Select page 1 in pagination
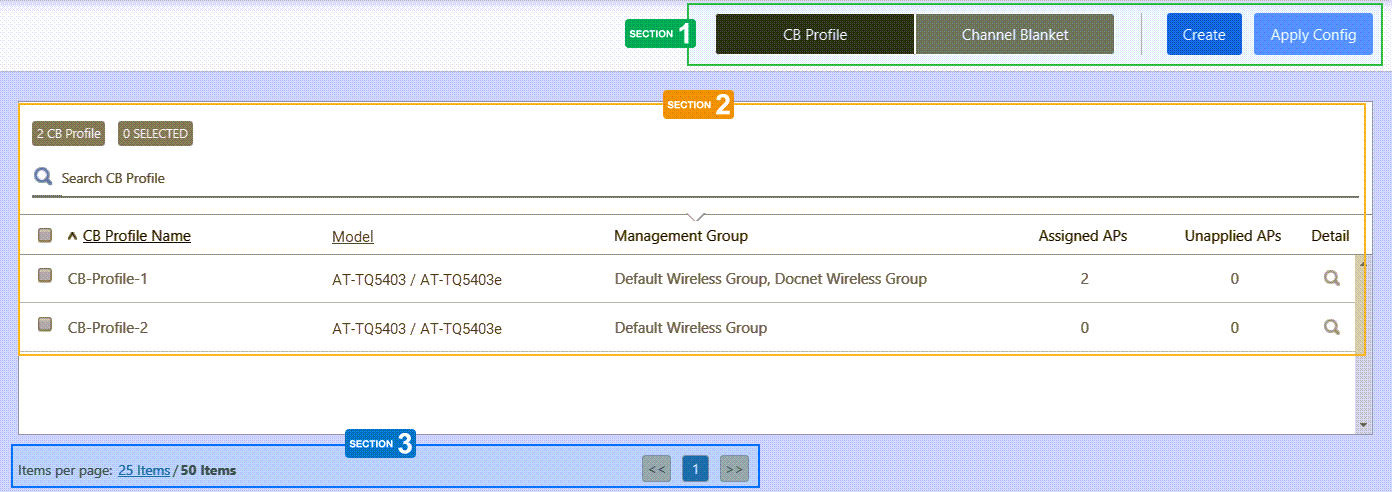1392x492 pixels. tap(695, 468)
